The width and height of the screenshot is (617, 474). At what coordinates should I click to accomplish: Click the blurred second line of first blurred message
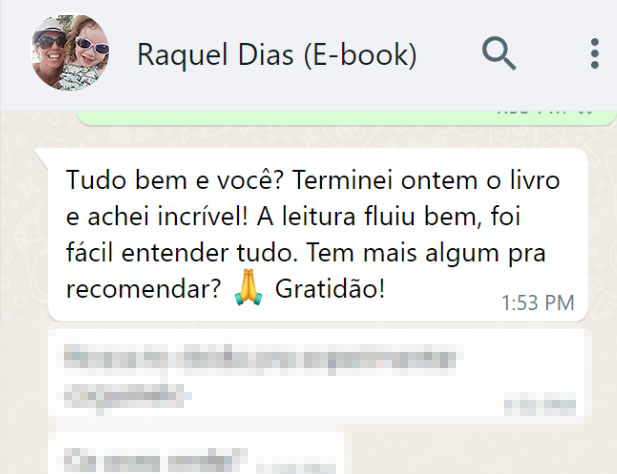pos(127,397)
